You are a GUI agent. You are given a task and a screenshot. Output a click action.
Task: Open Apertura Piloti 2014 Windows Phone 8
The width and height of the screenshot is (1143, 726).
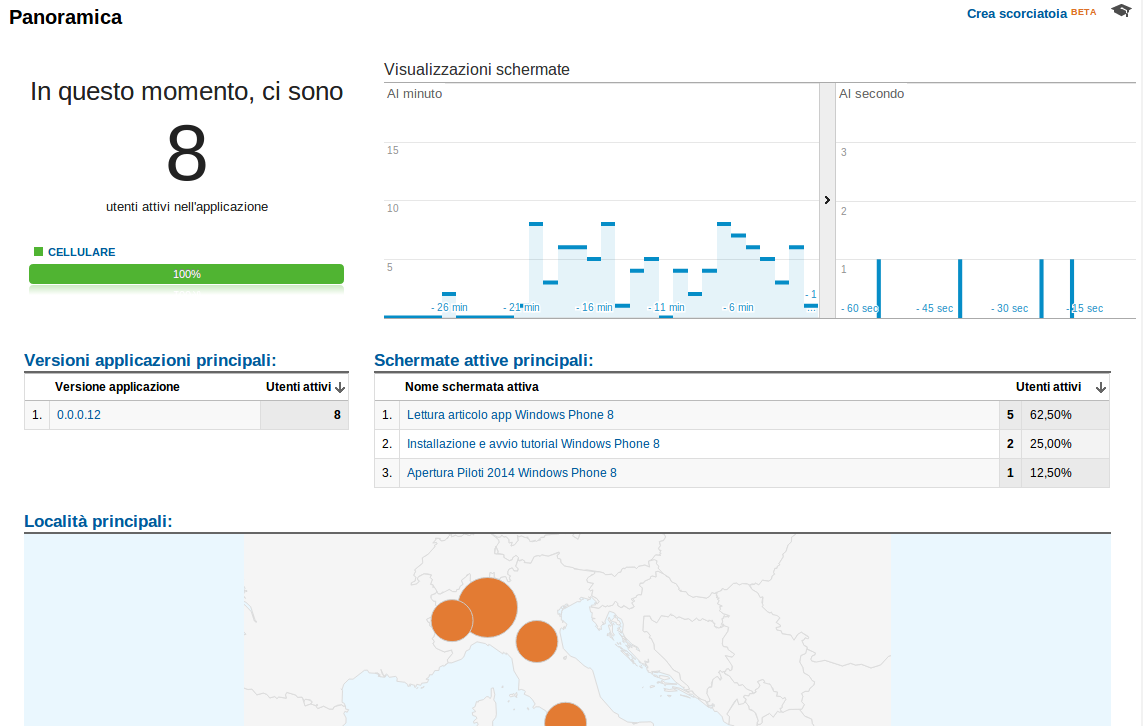coord(513,472)
